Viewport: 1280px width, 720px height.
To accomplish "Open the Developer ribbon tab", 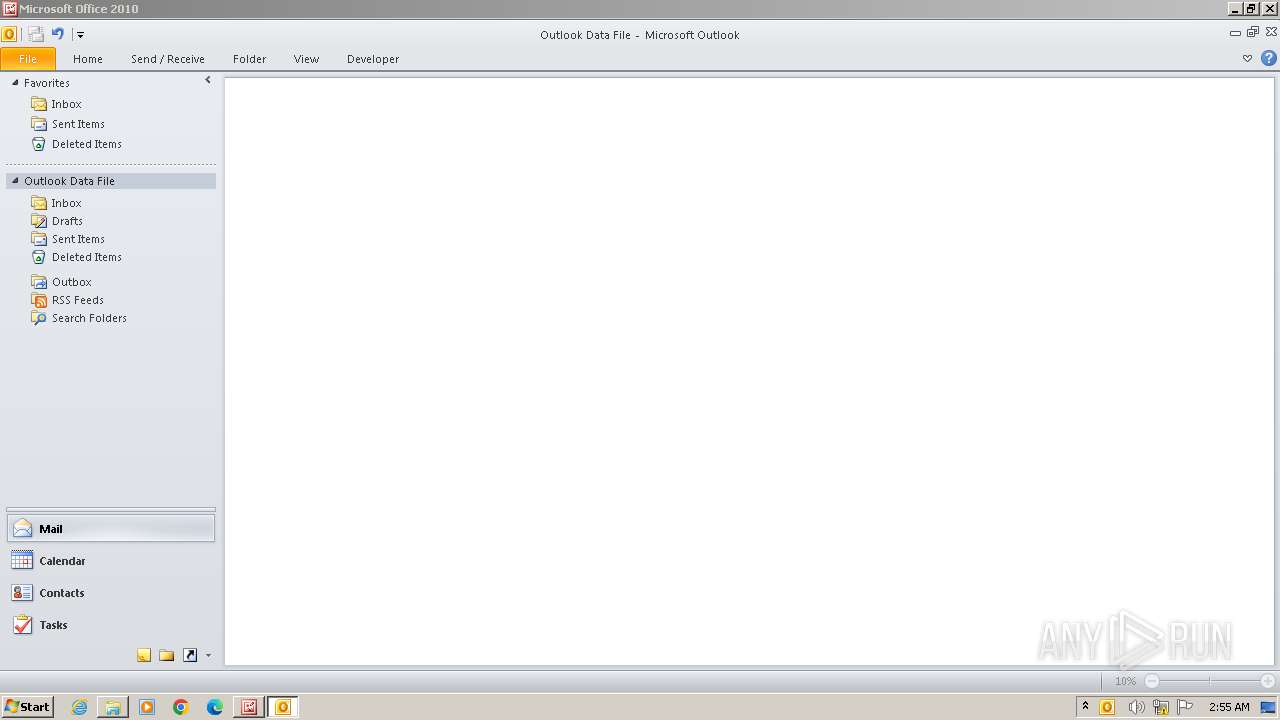I will point(373,59).
